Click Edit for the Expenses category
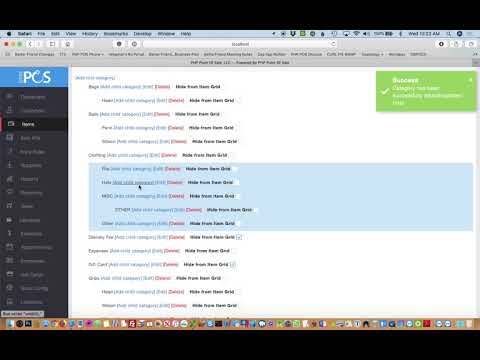 coord(157,251)
